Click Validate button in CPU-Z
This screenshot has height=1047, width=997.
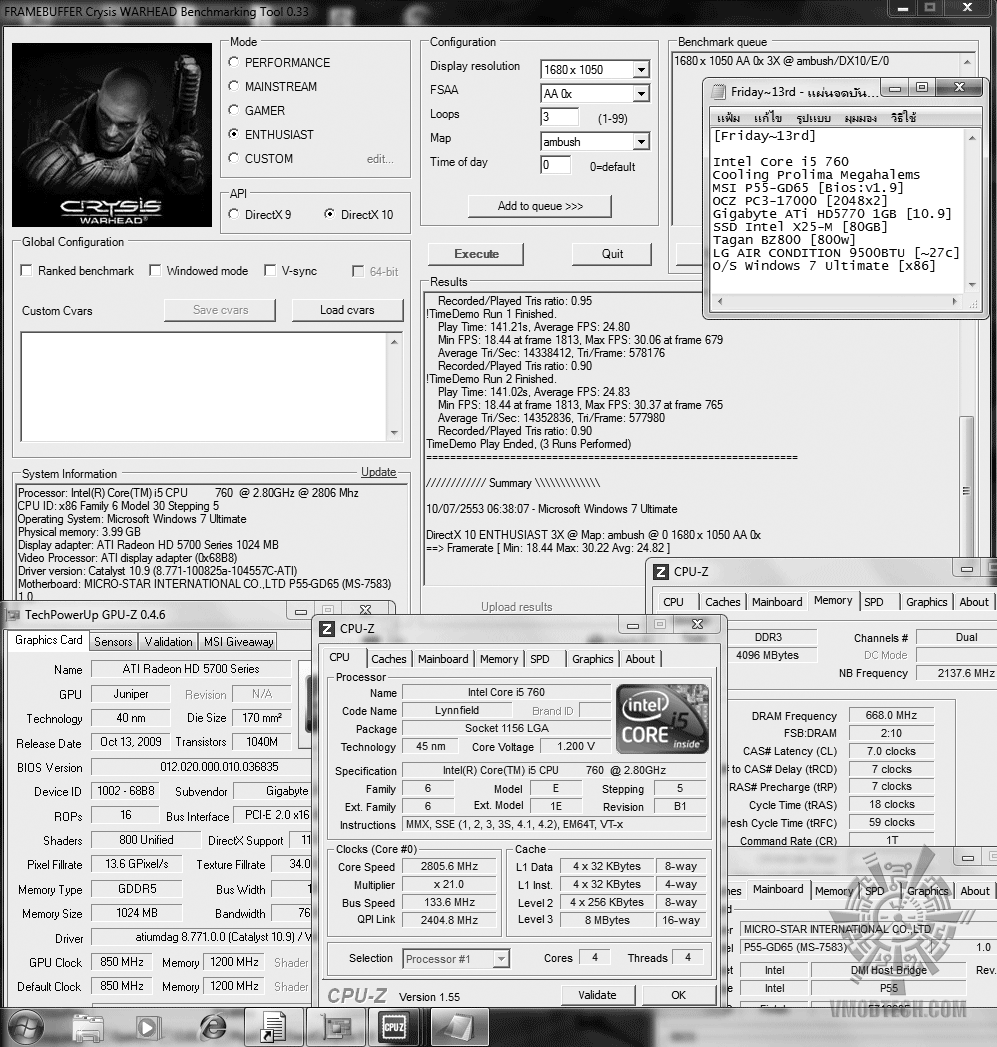pyautogui.click(x=597, y=995)
